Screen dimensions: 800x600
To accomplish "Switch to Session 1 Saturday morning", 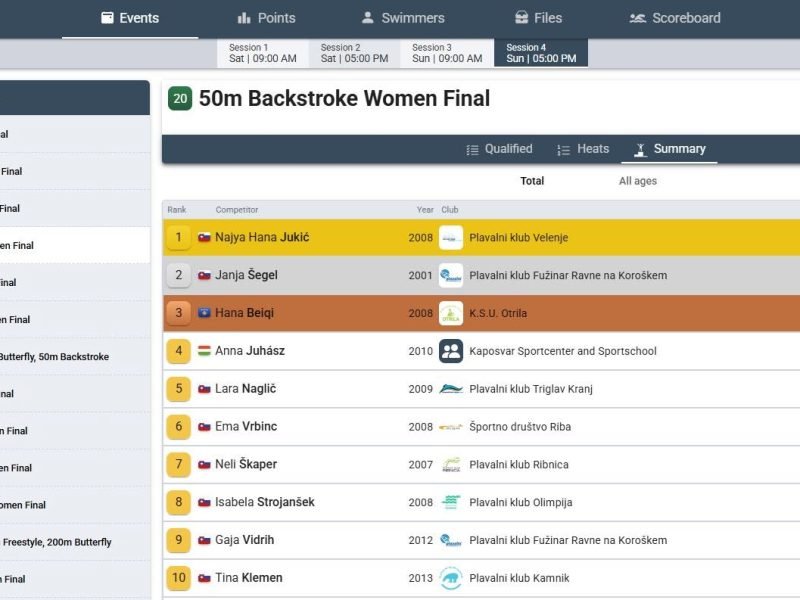I will [263, 53].
